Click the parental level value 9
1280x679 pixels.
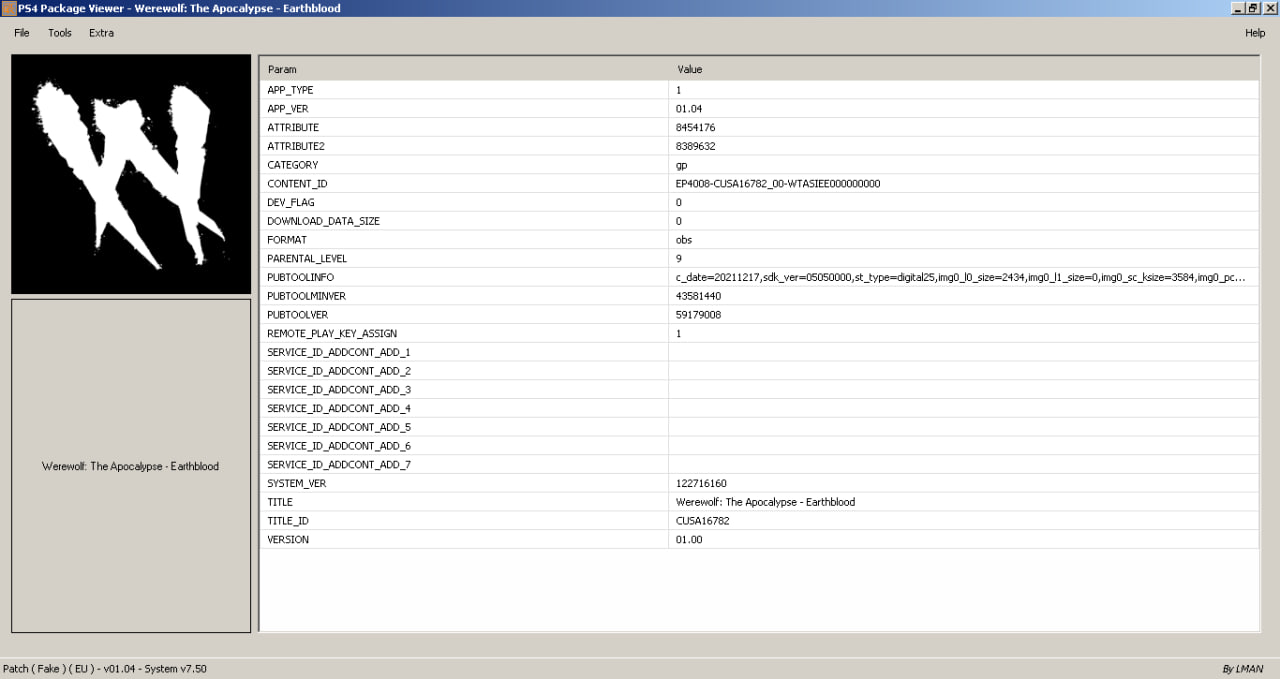[x=679, y=258]
